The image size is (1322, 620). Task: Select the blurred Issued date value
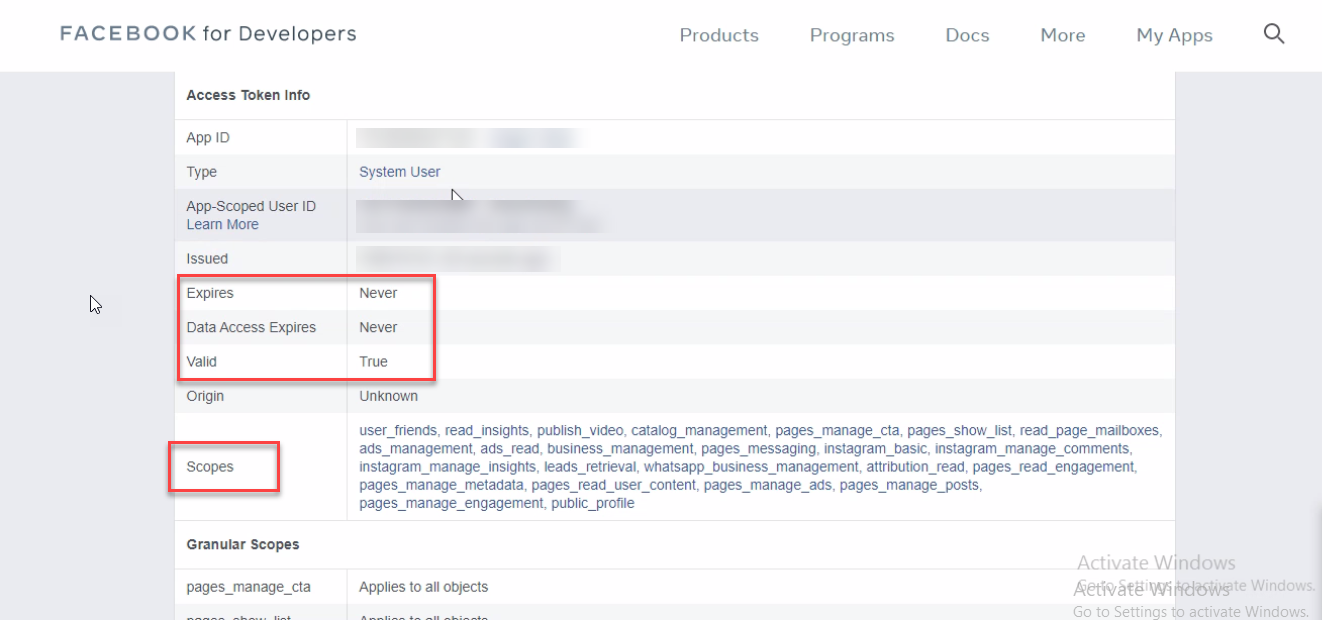click(x=457, y=259)
